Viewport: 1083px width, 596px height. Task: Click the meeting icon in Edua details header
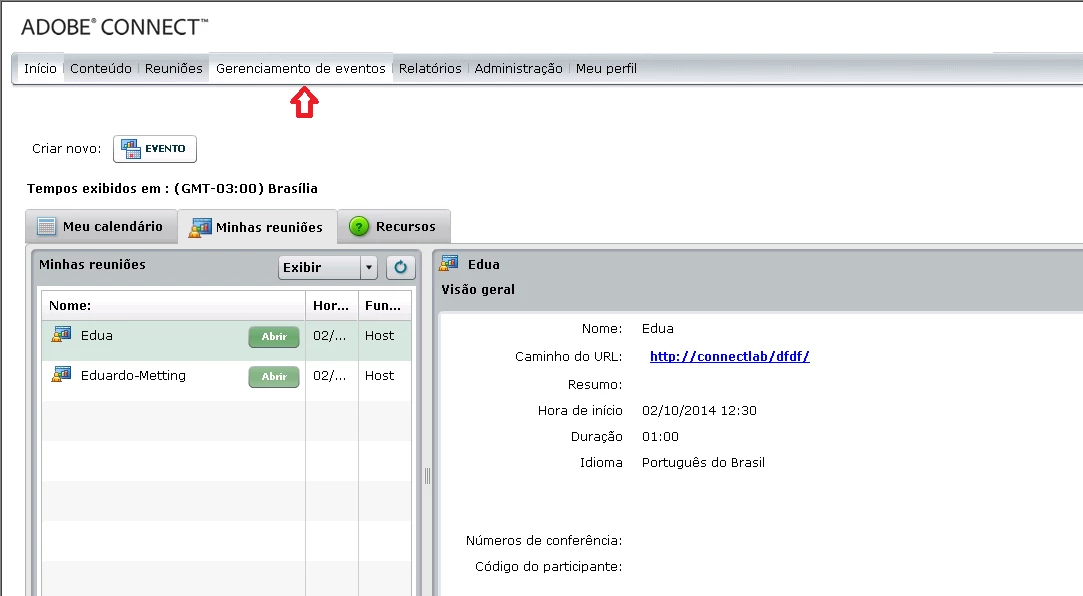(x=449, y=263)
